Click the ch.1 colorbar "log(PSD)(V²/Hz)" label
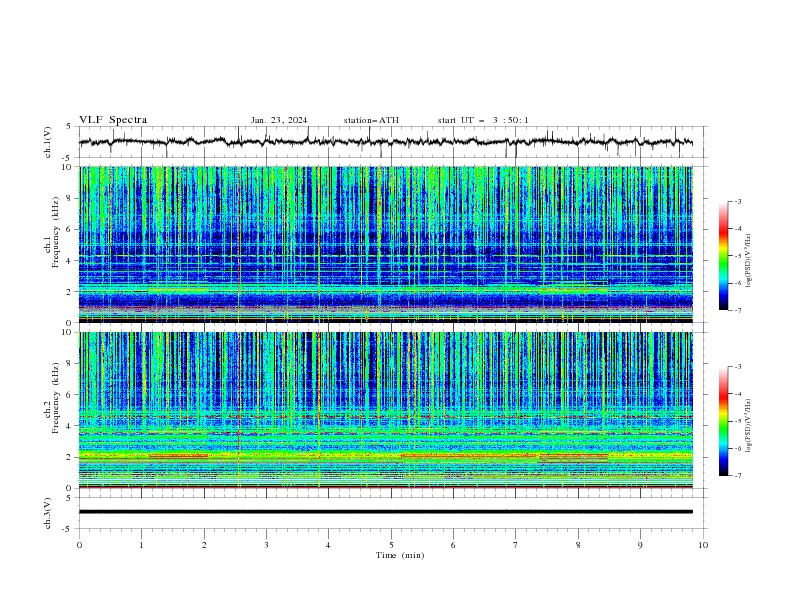The height and width of the screenshot is (612, 792). tap(749, 261)
